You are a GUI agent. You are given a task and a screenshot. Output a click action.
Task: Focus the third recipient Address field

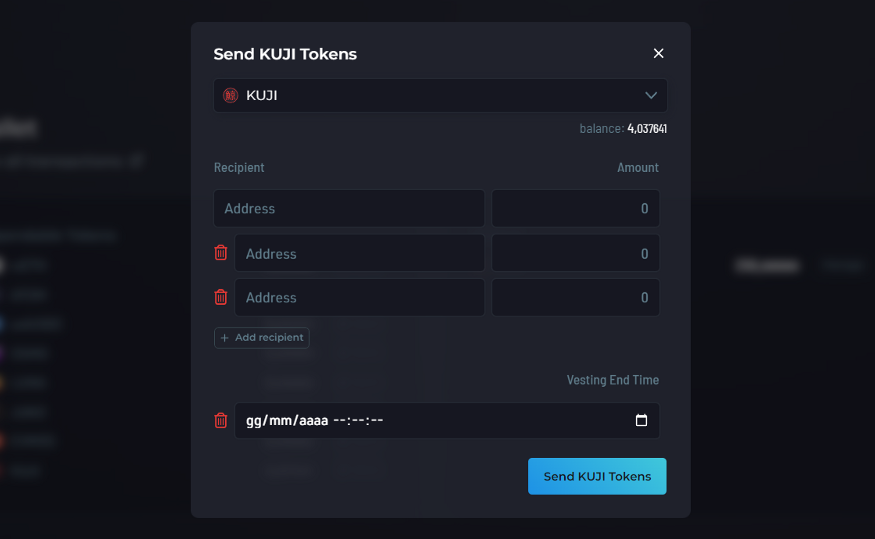(360, 297)
